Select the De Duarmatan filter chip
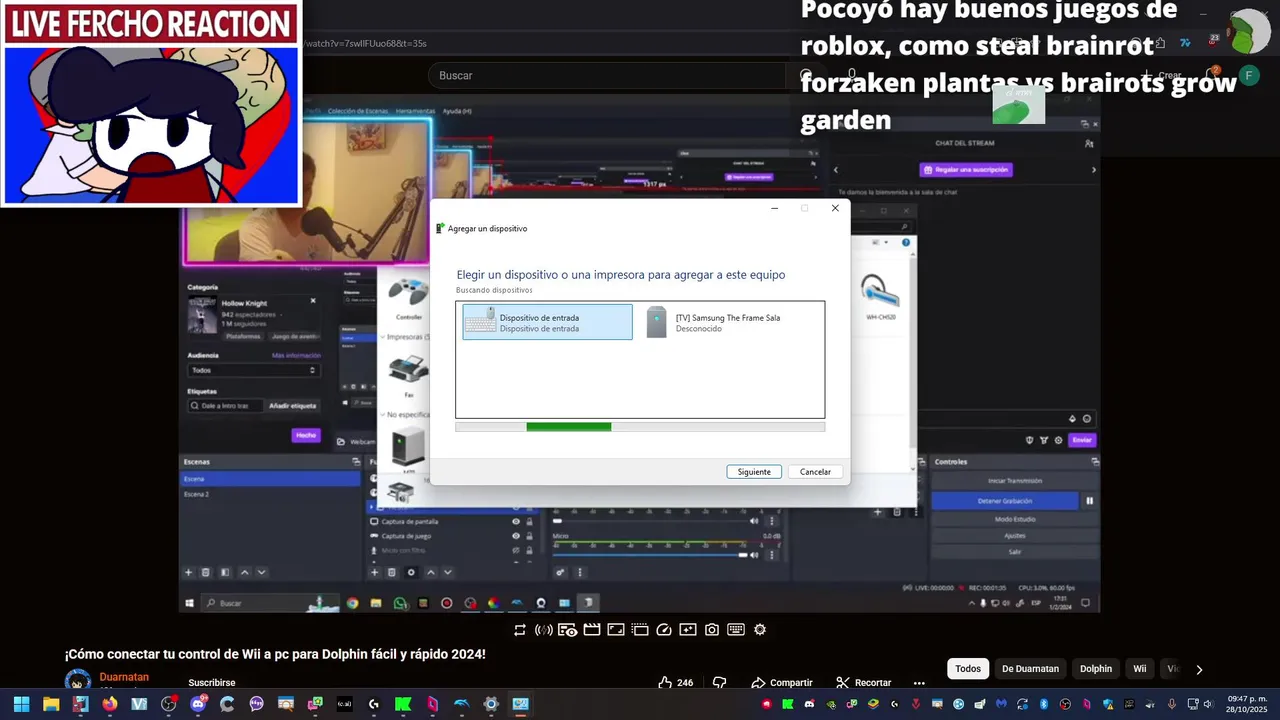 1030,669
